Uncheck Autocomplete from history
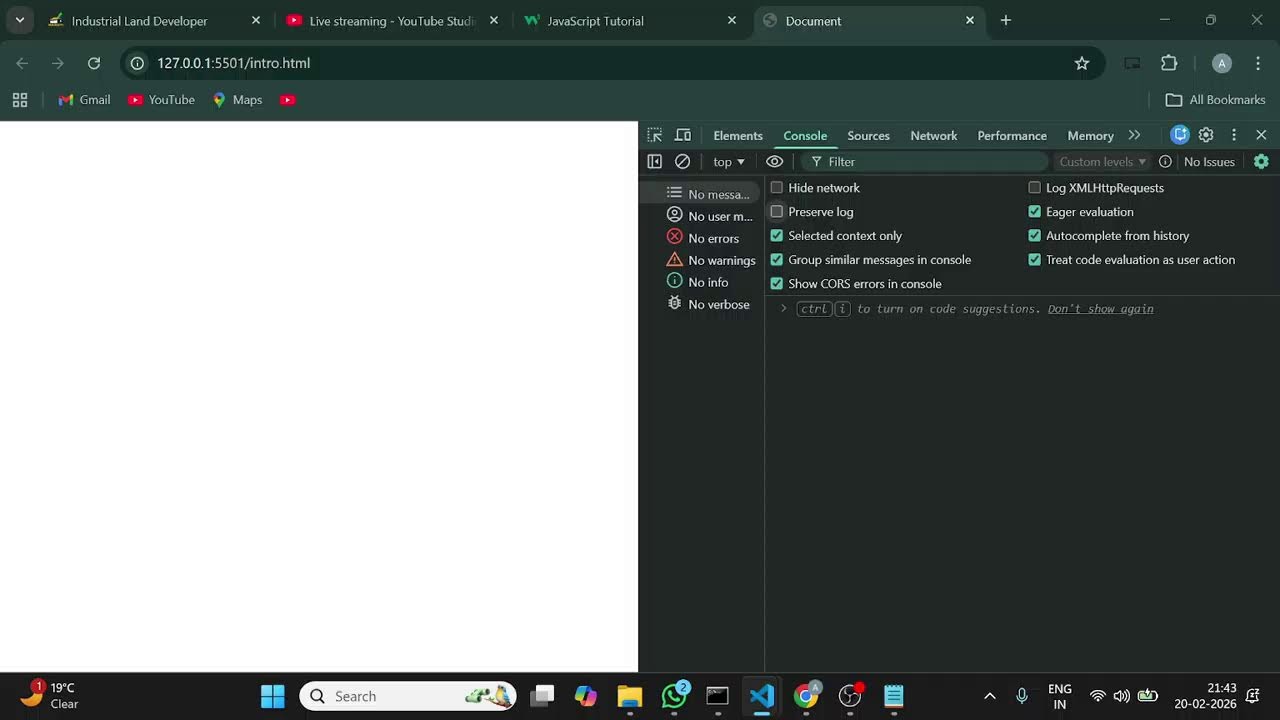Screen dimensions: 1280x720 tap(1035, 235)
